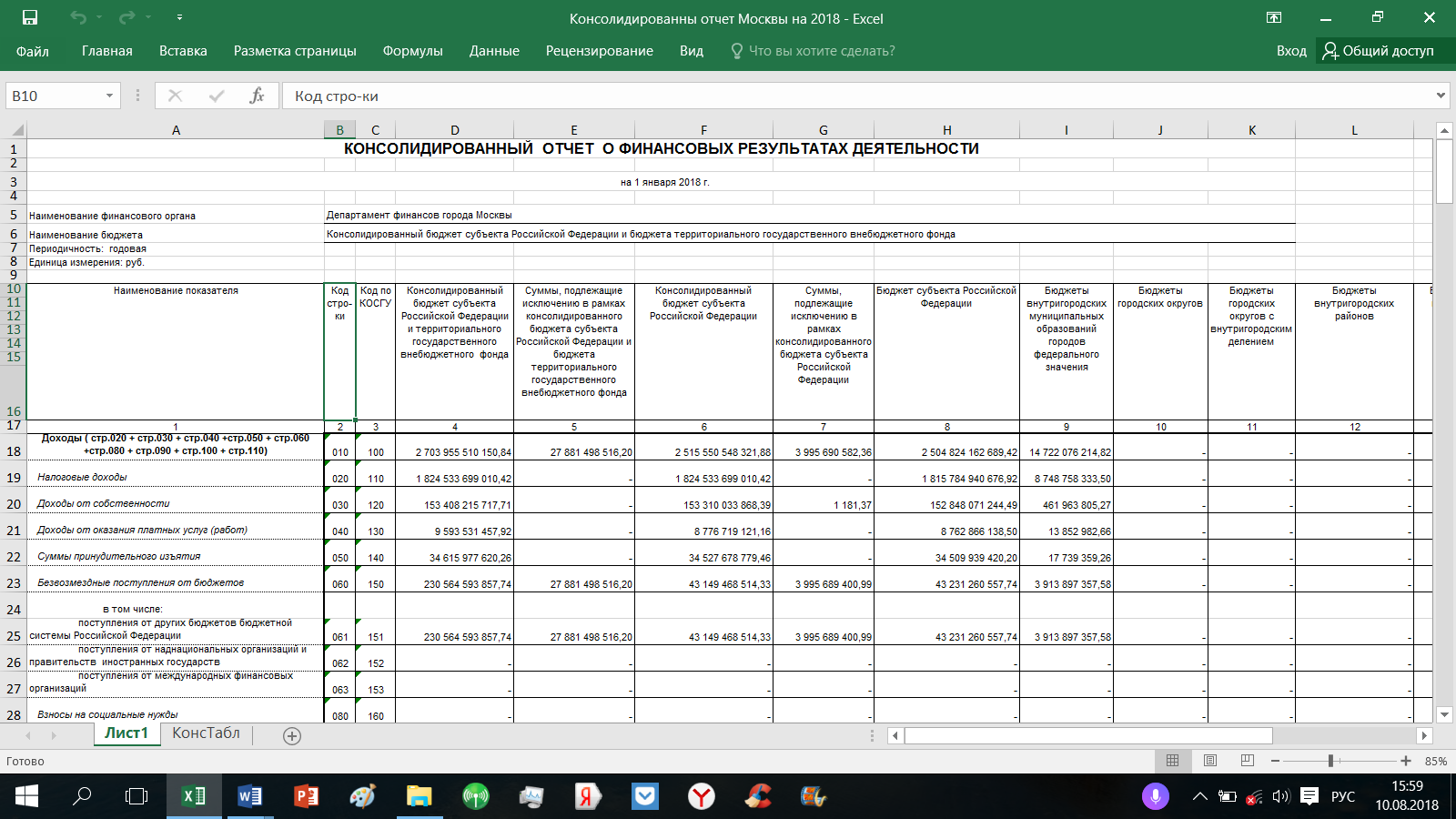Viewport: 1456px width, 819px height.
Task: Open the Redo history dropdown arrow
Action: click(148, 18)
